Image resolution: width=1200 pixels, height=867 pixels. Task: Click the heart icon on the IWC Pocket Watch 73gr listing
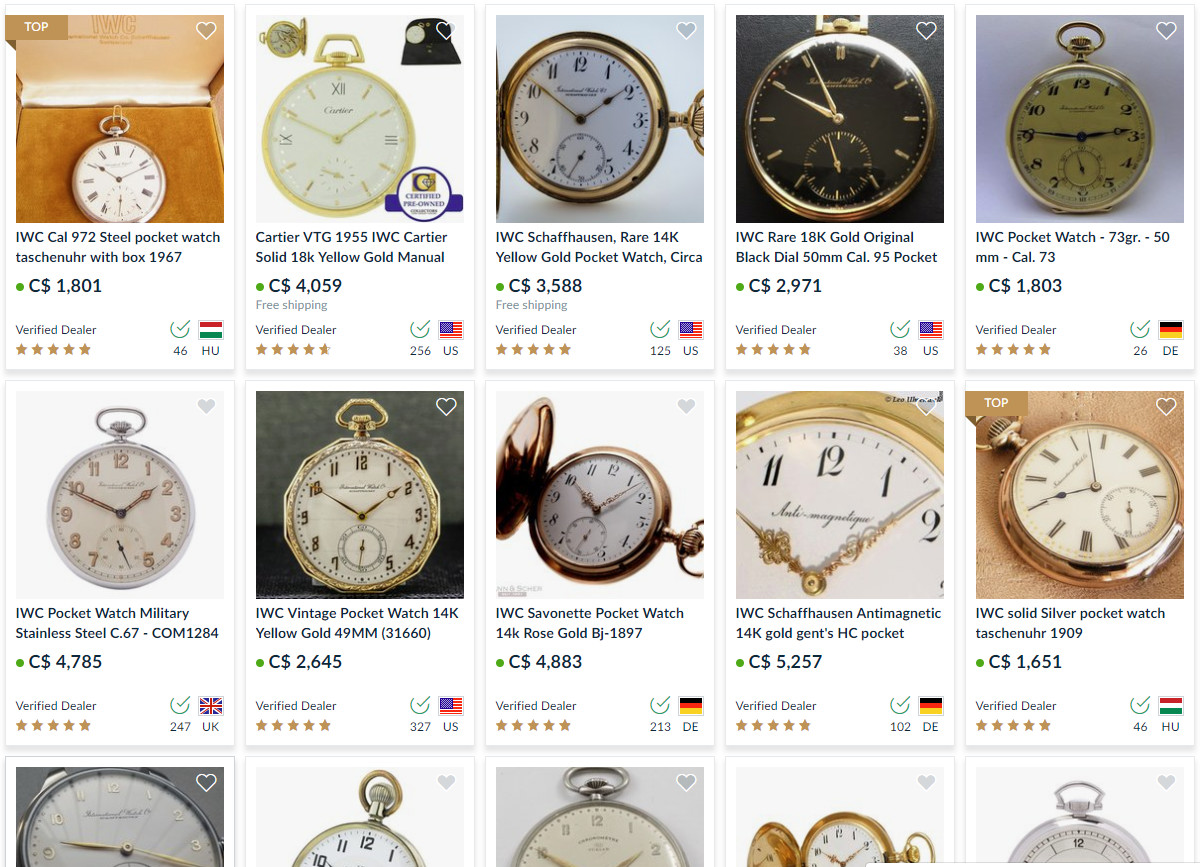(x=1166, y=30)
